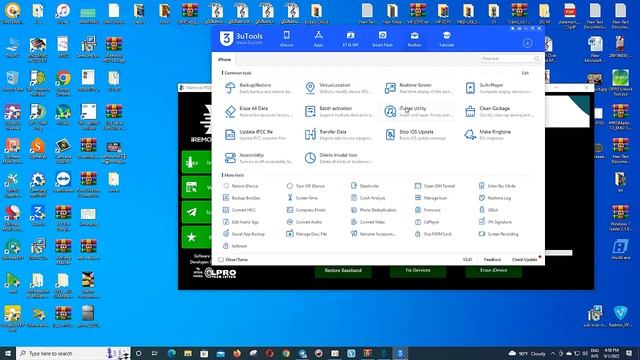The width and height of the screenshot is (640, 360).
Task: Select the Deactivate tool
Action: click(x=364, y=186)
